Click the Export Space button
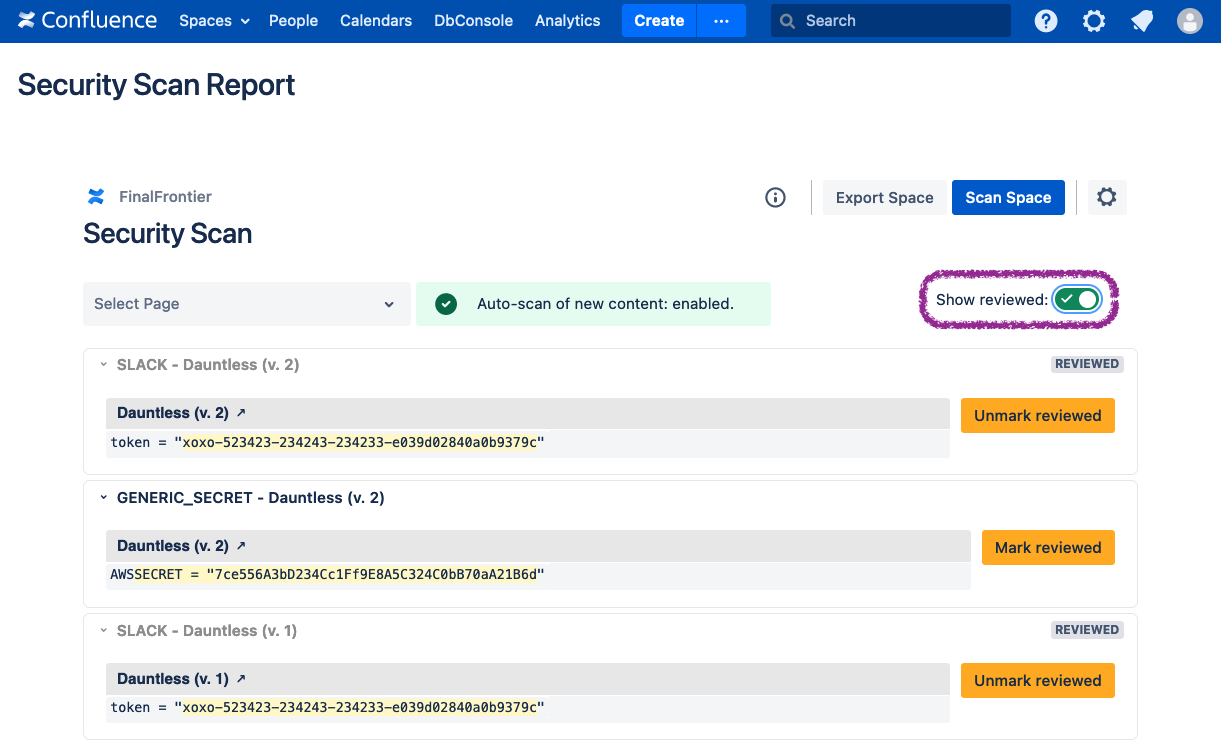This screenshot has width=1221, height=753. (884, 198)
